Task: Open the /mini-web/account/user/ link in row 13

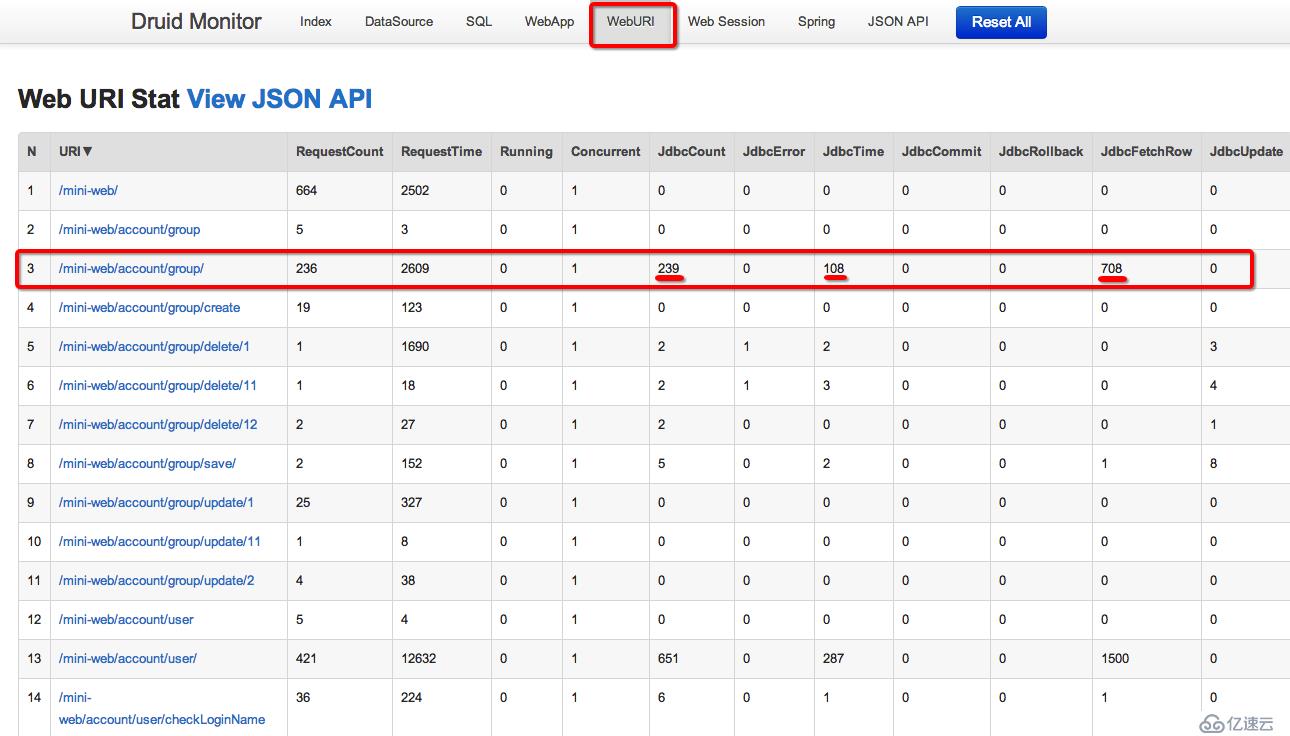Action: pos(128,658)
